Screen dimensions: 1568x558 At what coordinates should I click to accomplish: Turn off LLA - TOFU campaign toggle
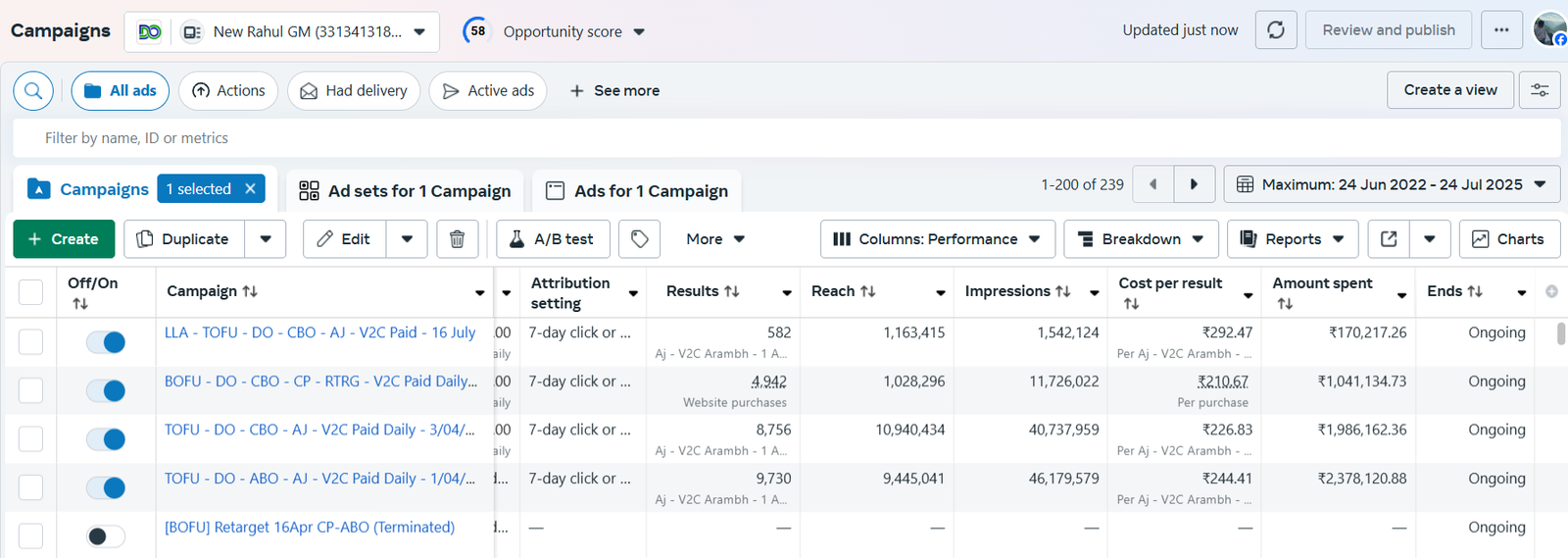click(106, 342)
